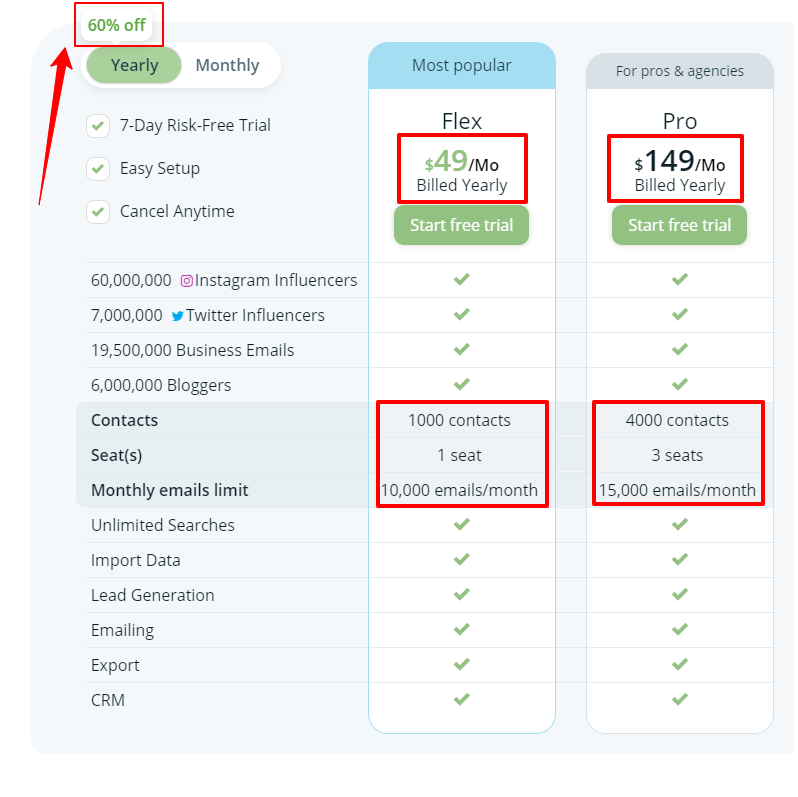
Task: Click Pro checkmark in the Export row
Action: [x=680, y=664]
